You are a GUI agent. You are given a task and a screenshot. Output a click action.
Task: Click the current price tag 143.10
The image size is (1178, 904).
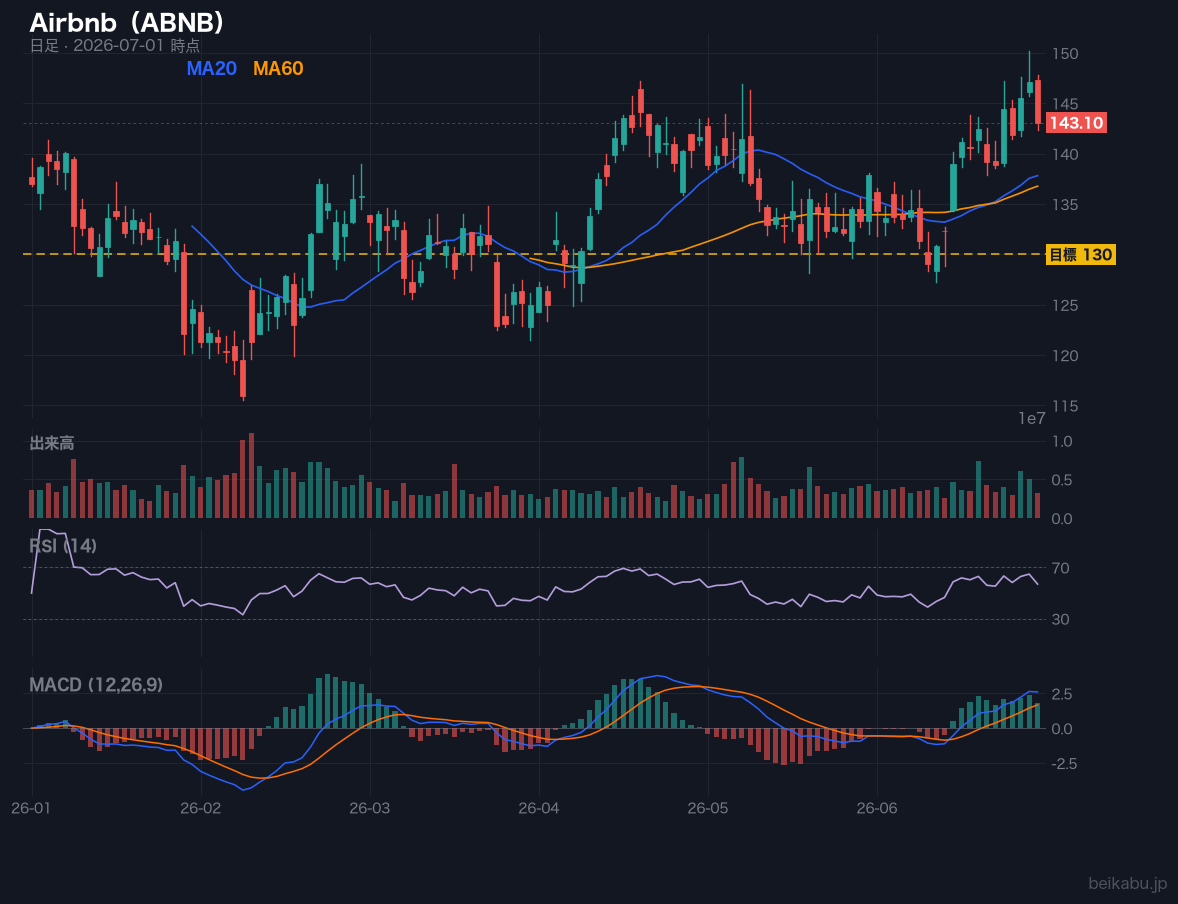pyautogui.click(x=1076, y=123)
